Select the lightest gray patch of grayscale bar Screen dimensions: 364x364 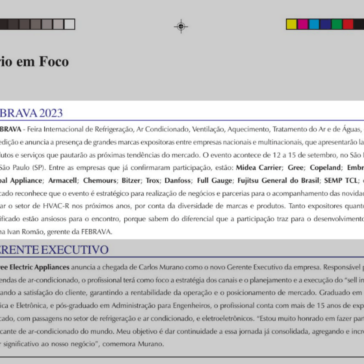coord(69,24)
